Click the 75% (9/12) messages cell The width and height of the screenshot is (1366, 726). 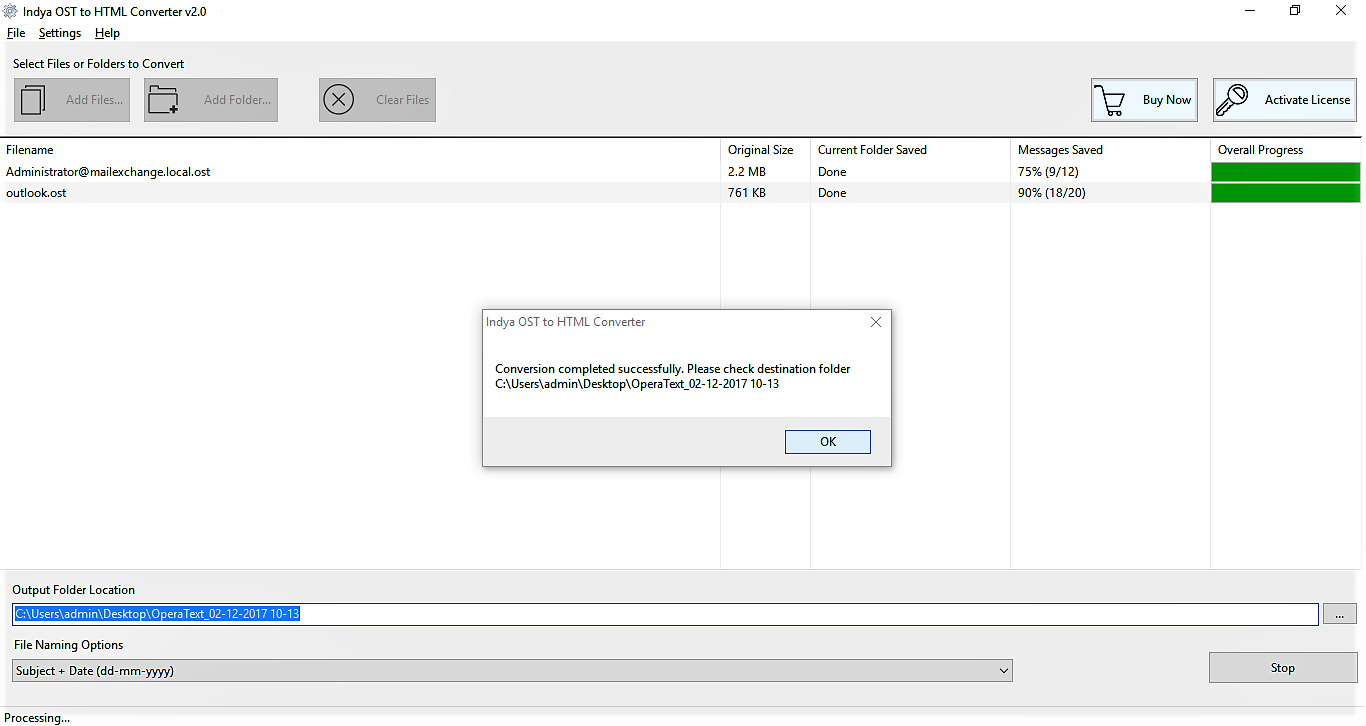1048,172
